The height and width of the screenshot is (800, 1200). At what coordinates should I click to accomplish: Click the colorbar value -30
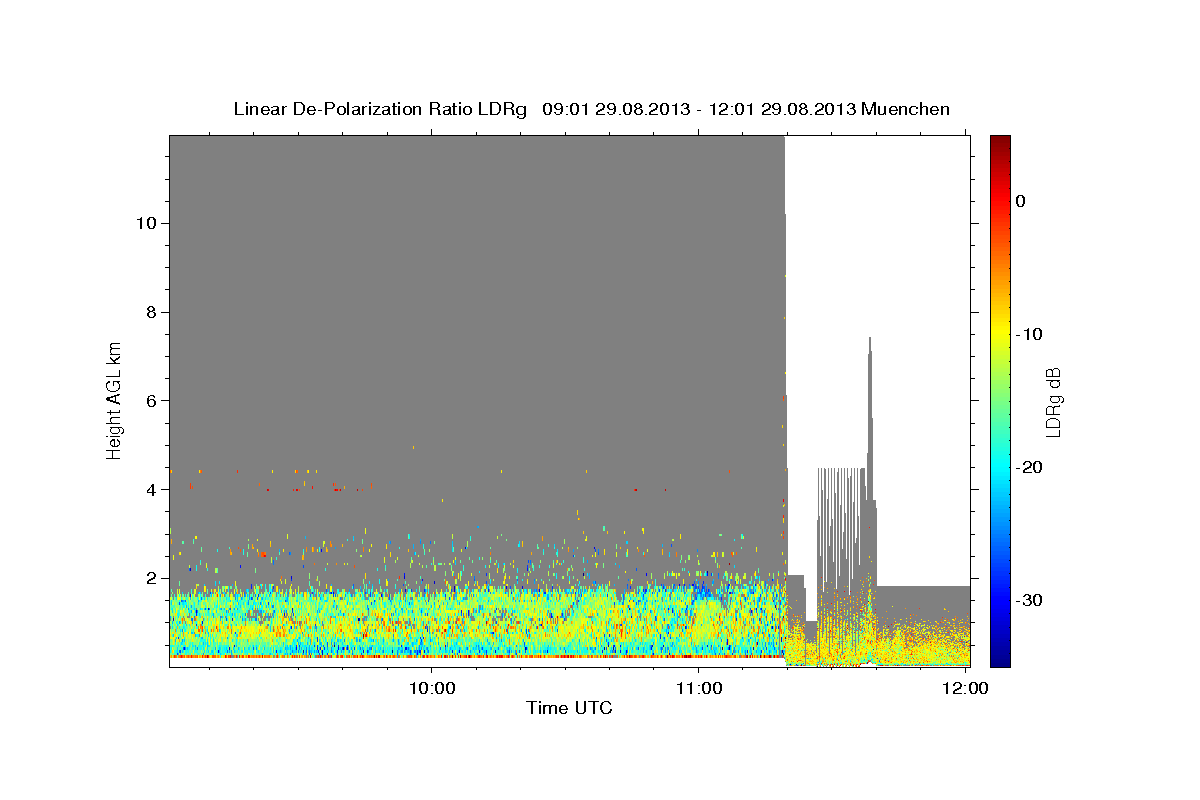[x=1030, y=600]
